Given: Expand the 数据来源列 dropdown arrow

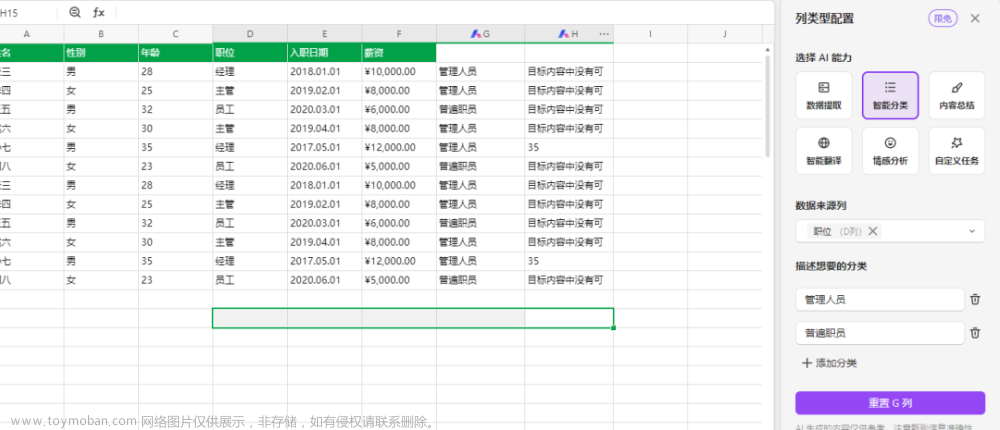Looking at the screenshot, I should 972,231.
